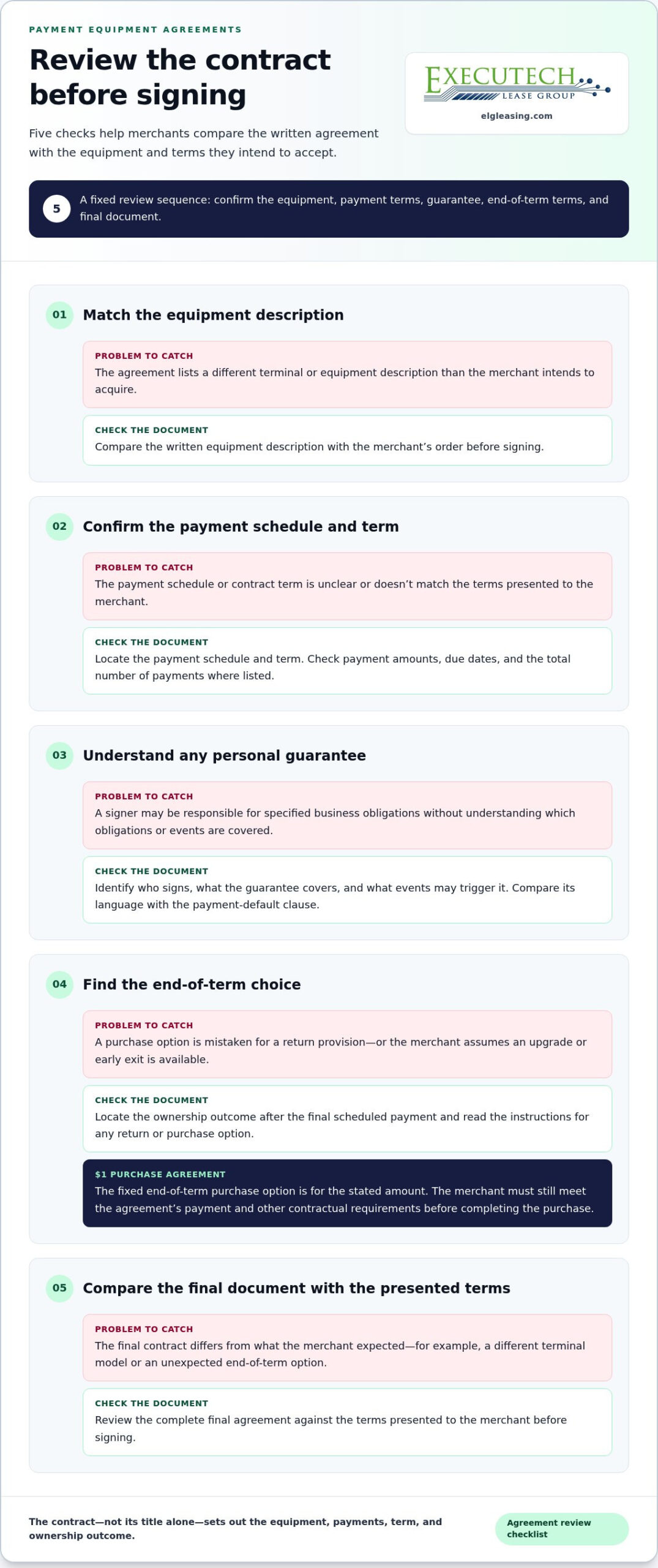Viewport: 658px width, 1568px height.
Task: Click the Payment Equipment Agreements label
Action: (135, 29)
